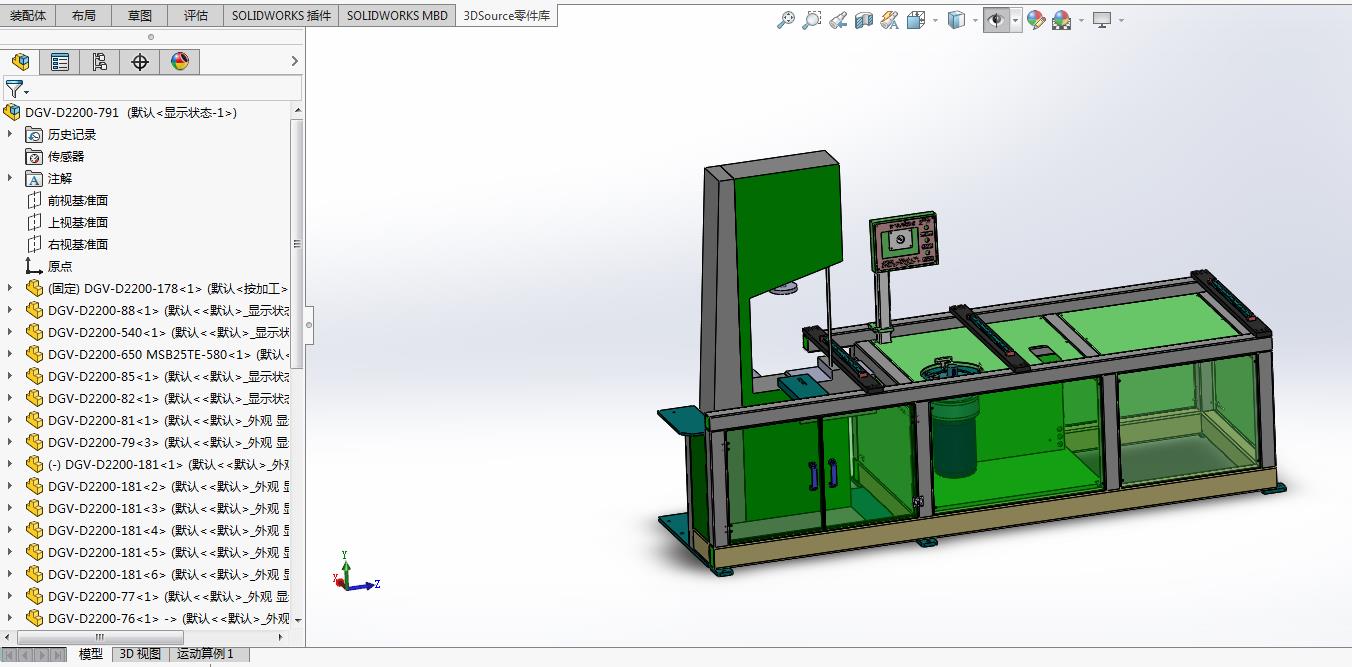Expand the feature panel with right chevron

[x=294, y=62]
